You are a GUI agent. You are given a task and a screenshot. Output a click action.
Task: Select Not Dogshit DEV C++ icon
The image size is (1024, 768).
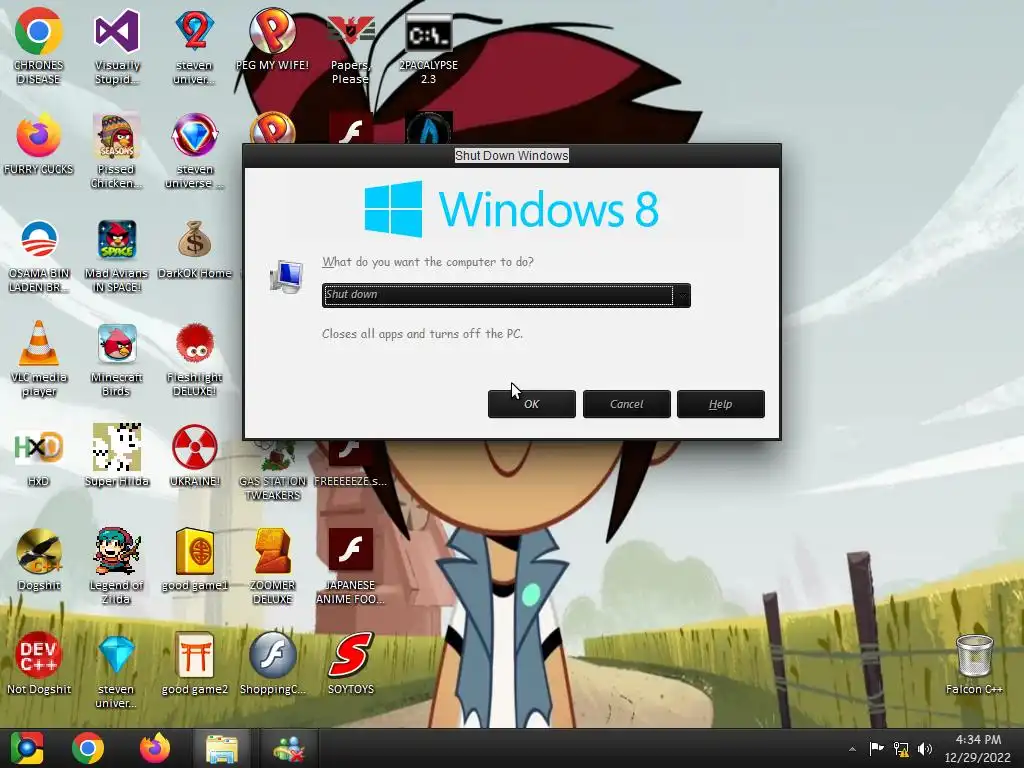point(39,663)
